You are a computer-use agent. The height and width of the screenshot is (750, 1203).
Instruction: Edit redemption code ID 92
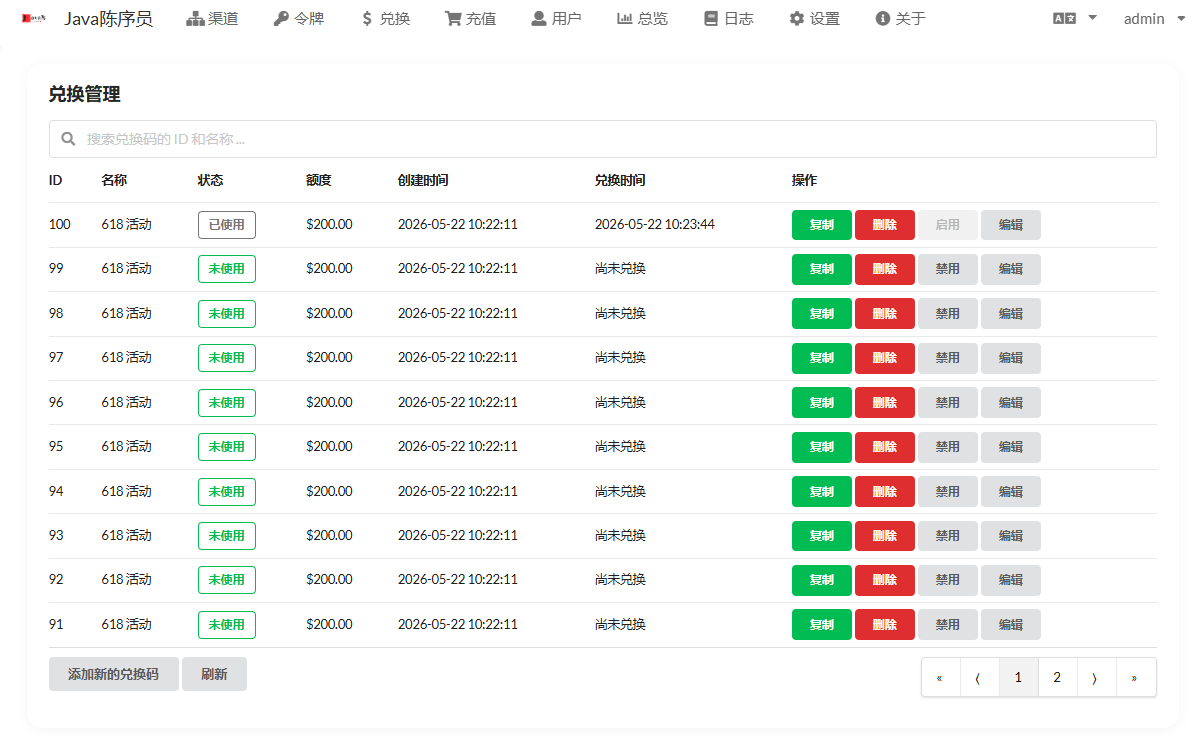[1011, 580]
